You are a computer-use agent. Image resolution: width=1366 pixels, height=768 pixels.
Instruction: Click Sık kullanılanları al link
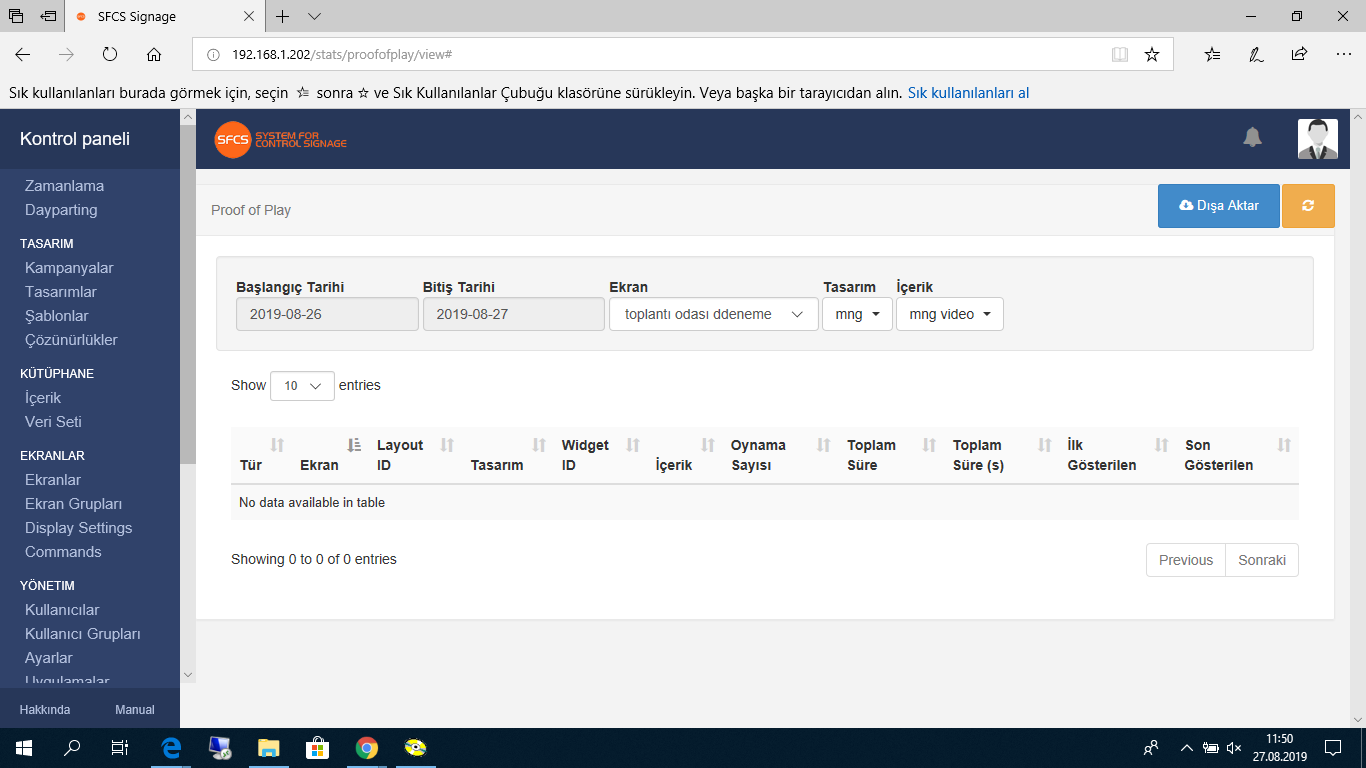pyautogui.click(x=968, y=93)
